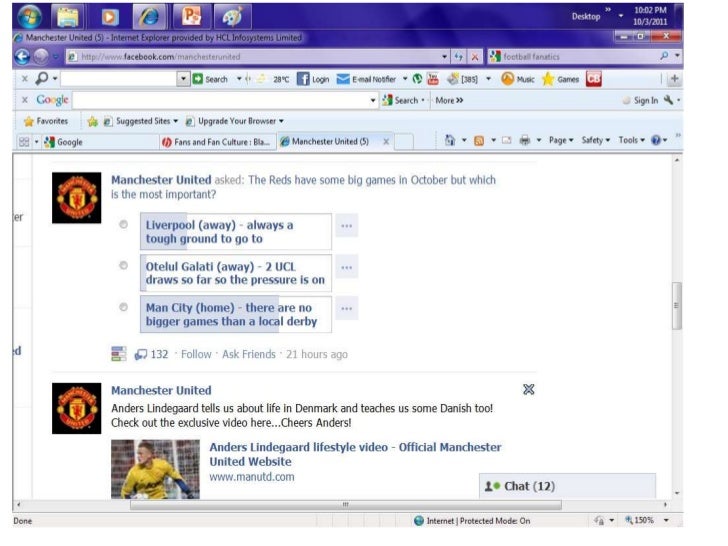The height and width of the screenshot is (546, 728).
Task: Switch to the Internet Explorer taskbar button
Action: point(150,17)
